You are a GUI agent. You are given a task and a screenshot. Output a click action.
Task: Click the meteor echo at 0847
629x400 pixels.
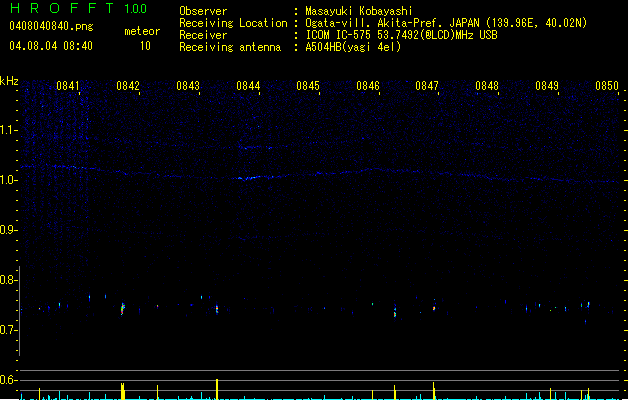coord(434,307)
